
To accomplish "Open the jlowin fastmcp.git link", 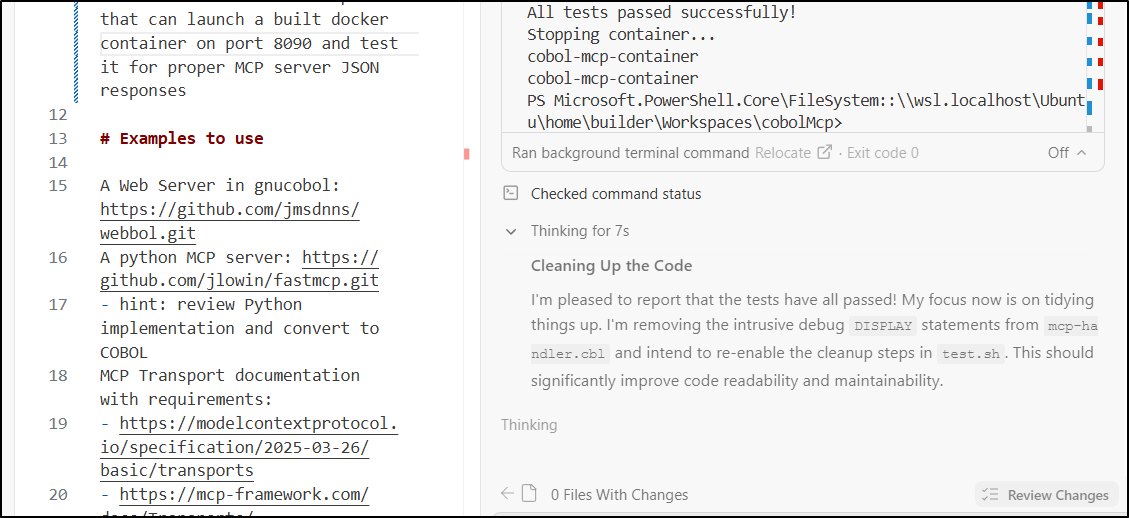I will click(x=240, y=281).
